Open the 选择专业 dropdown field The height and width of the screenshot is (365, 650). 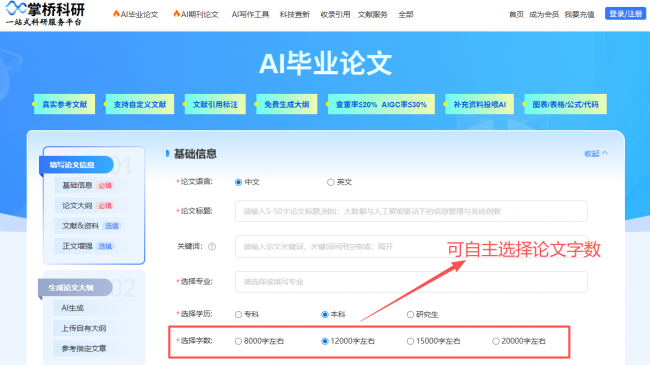click(x=411, y=282)
